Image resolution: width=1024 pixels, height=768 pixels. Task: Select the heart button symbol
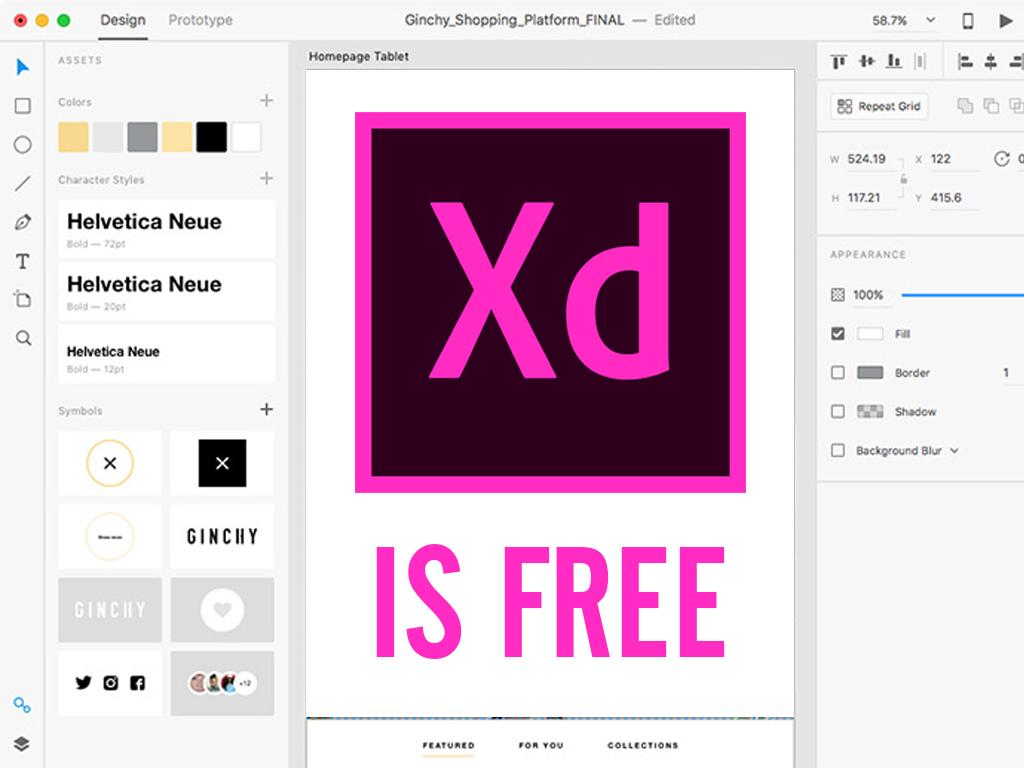point(222,610)
